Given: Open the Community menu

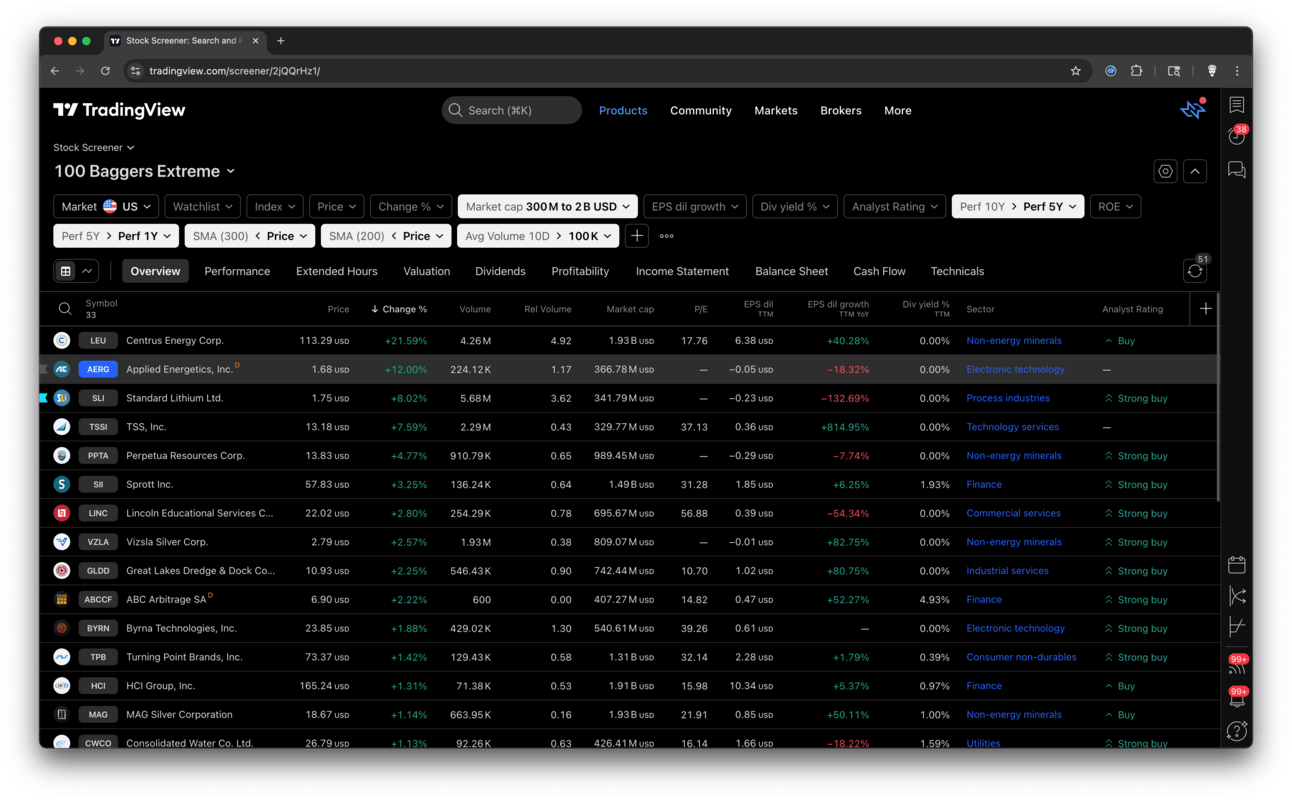Looking at the screenshot, I should (701, 110).
